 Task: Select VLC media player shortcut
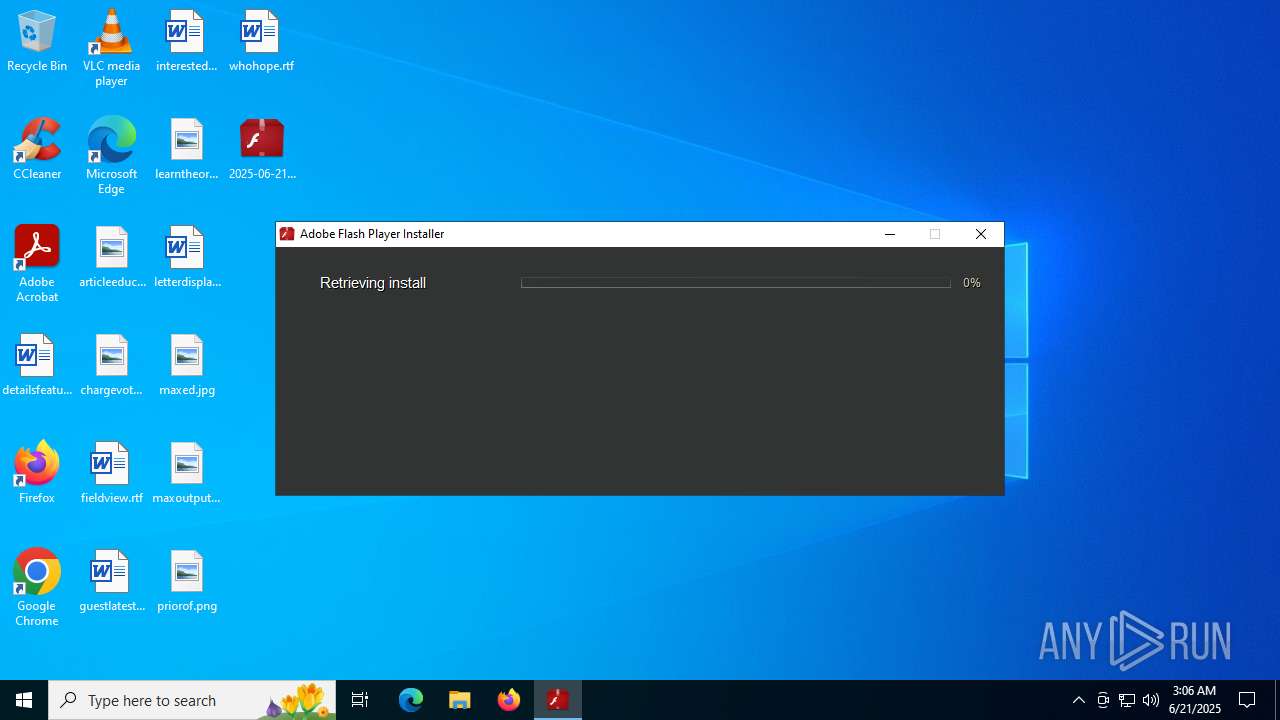click(x=111, y=48)
